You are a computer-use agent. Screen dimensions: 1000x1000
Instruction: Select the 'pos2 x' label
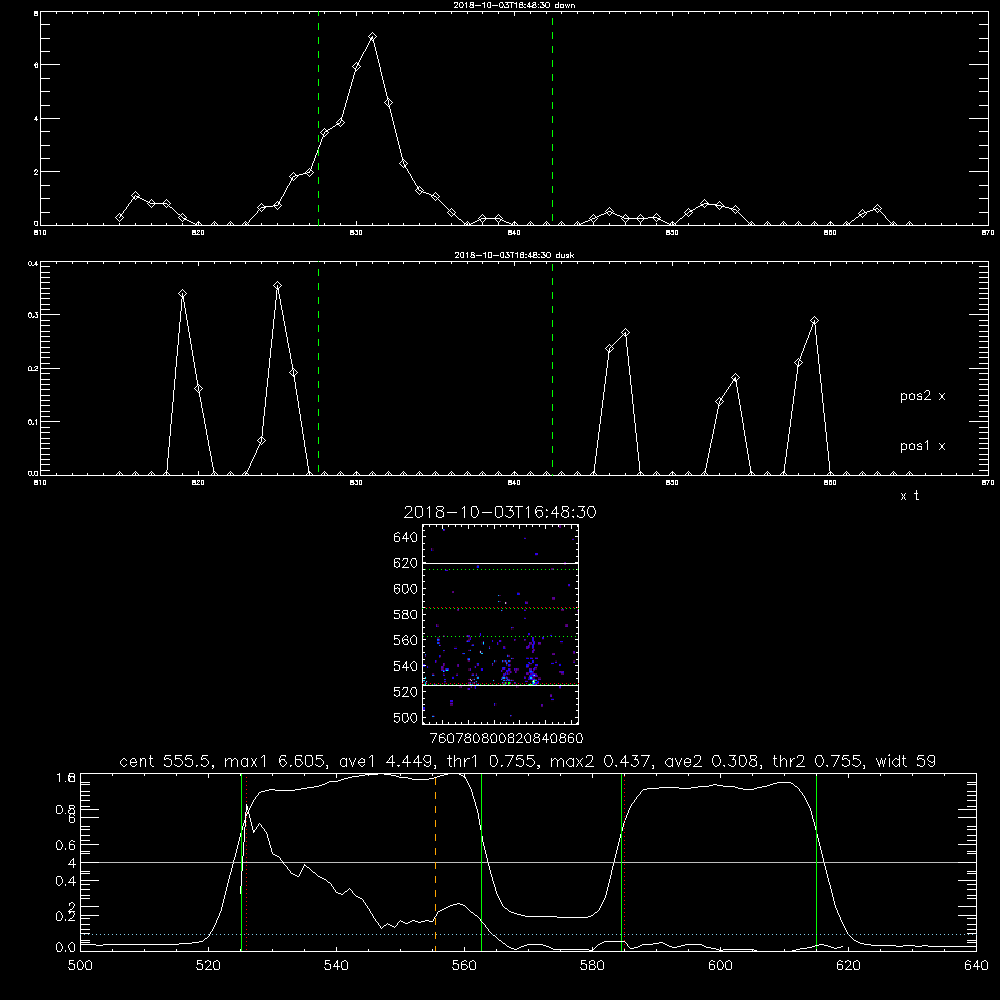(x=922, y=396)
